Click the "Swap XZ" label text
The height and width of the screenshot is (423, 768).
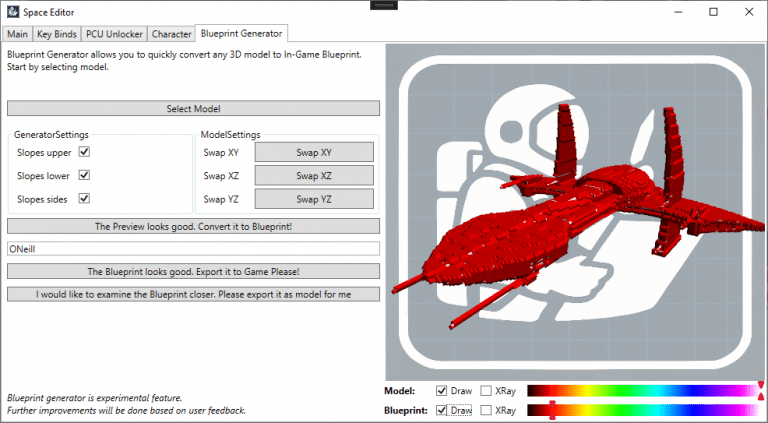pyautogui.click(x=221, y=176)
